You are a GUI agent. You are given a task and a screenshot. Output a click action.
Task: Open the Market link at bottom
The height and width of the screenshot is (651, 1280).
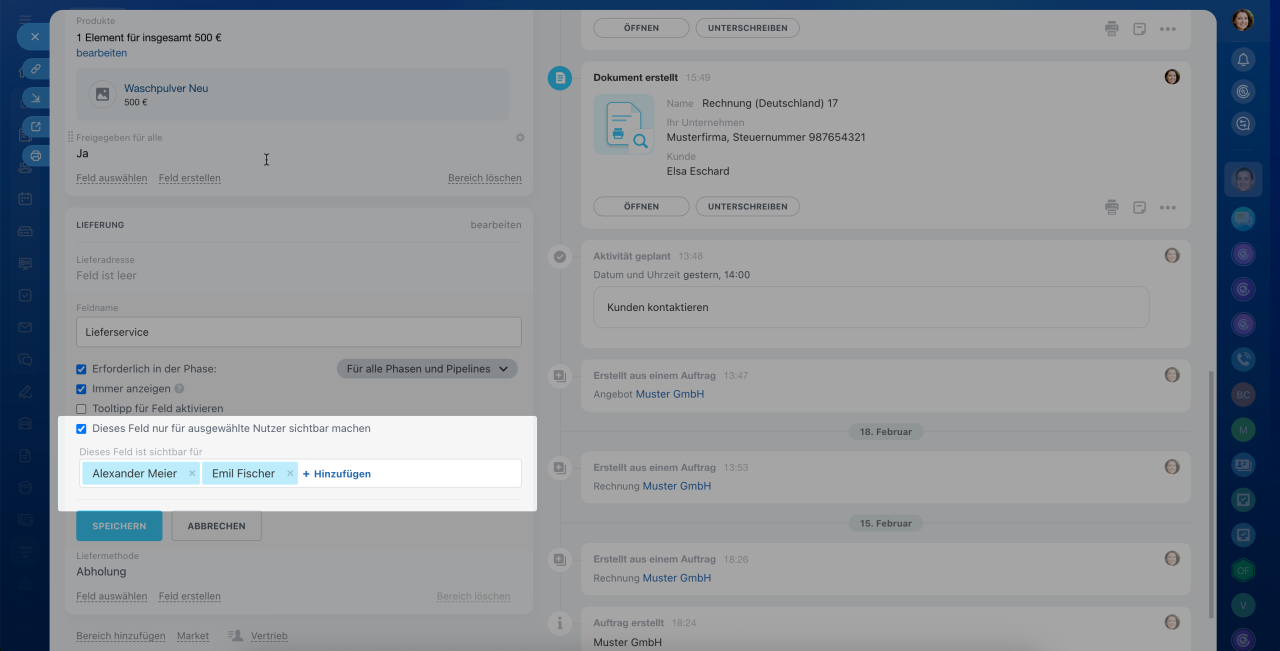(x=193, y=636)
